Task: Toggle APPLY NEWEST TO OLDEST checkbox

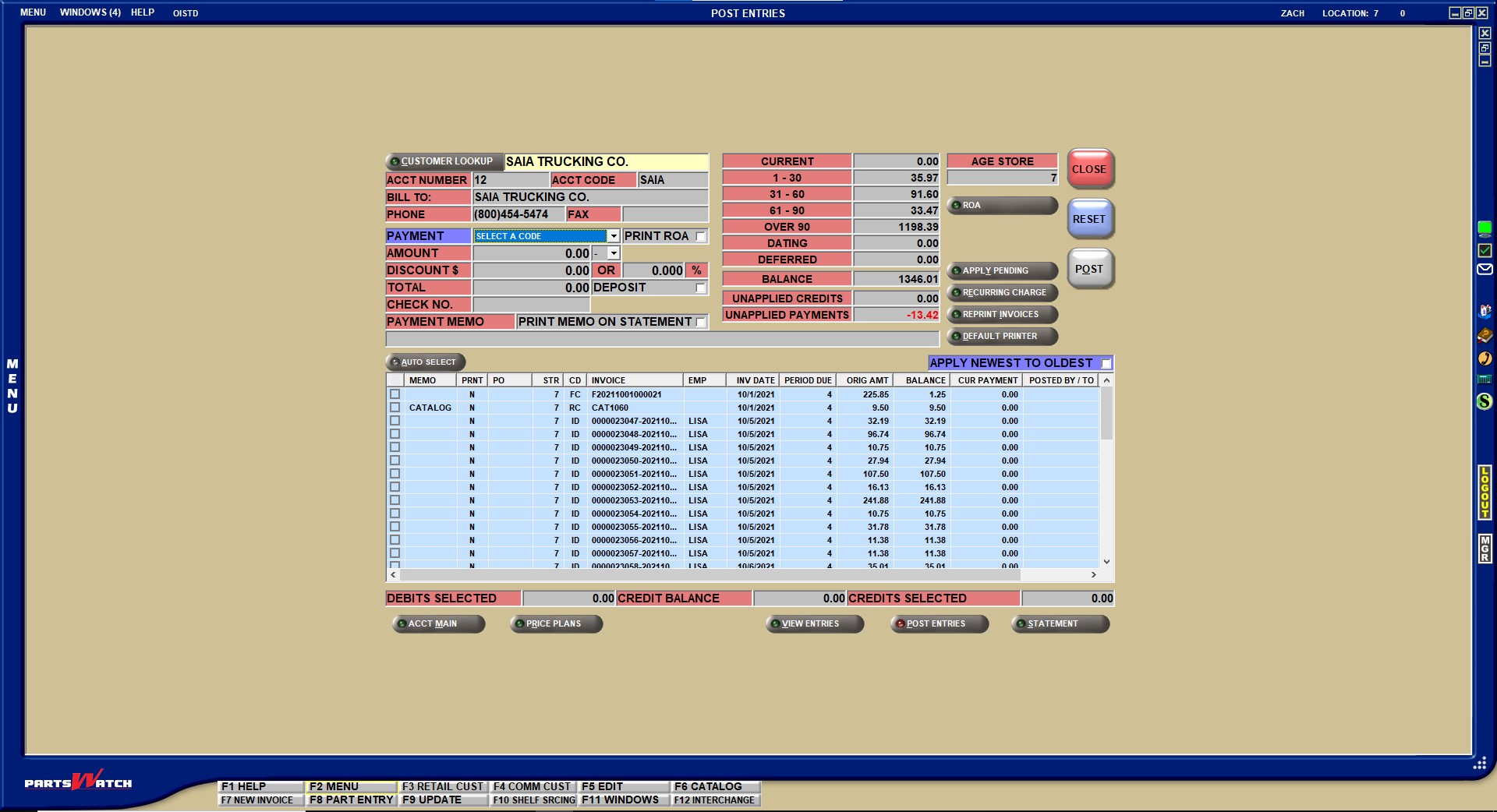Action: coord(1106,364)
